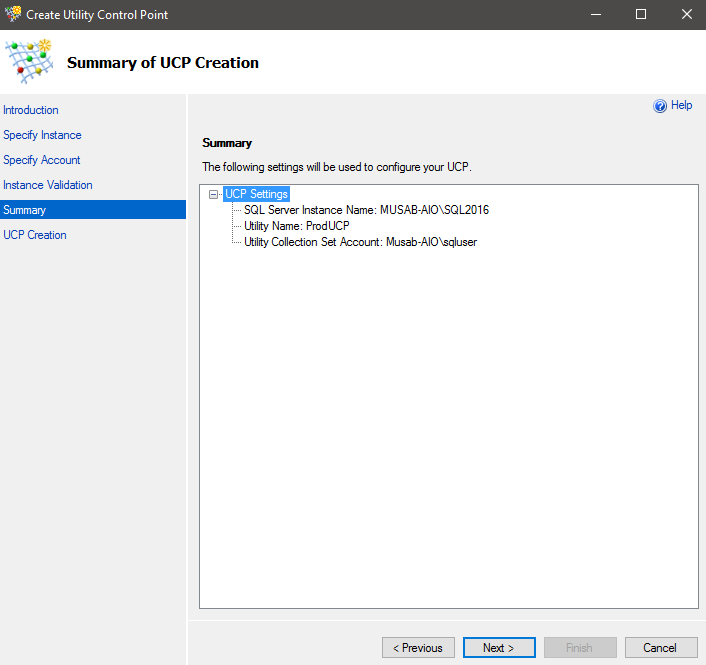Click the 'following settings will be used' description
The width and height of the screenshot is (706, 665).
coord(337,167)
